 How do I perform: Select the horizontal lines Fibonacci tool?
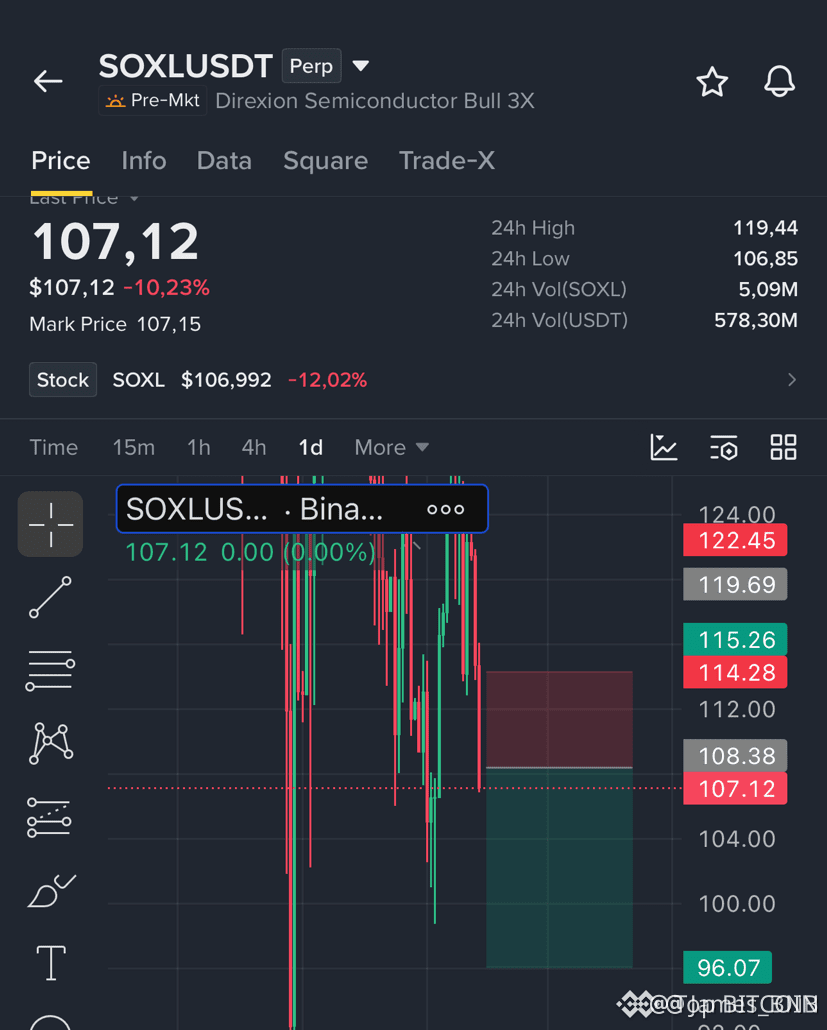click(50, 670)
